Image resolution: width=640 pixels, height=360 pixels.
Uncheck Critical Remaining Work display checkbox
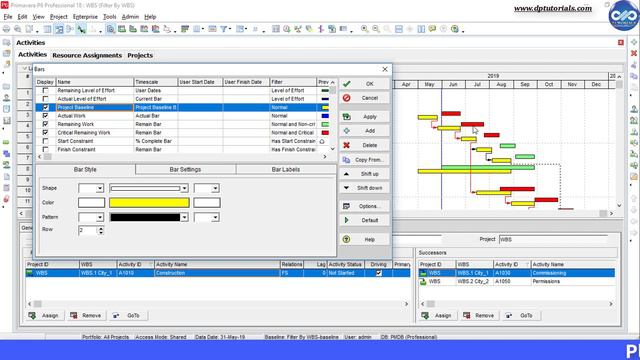coord(45,133)
